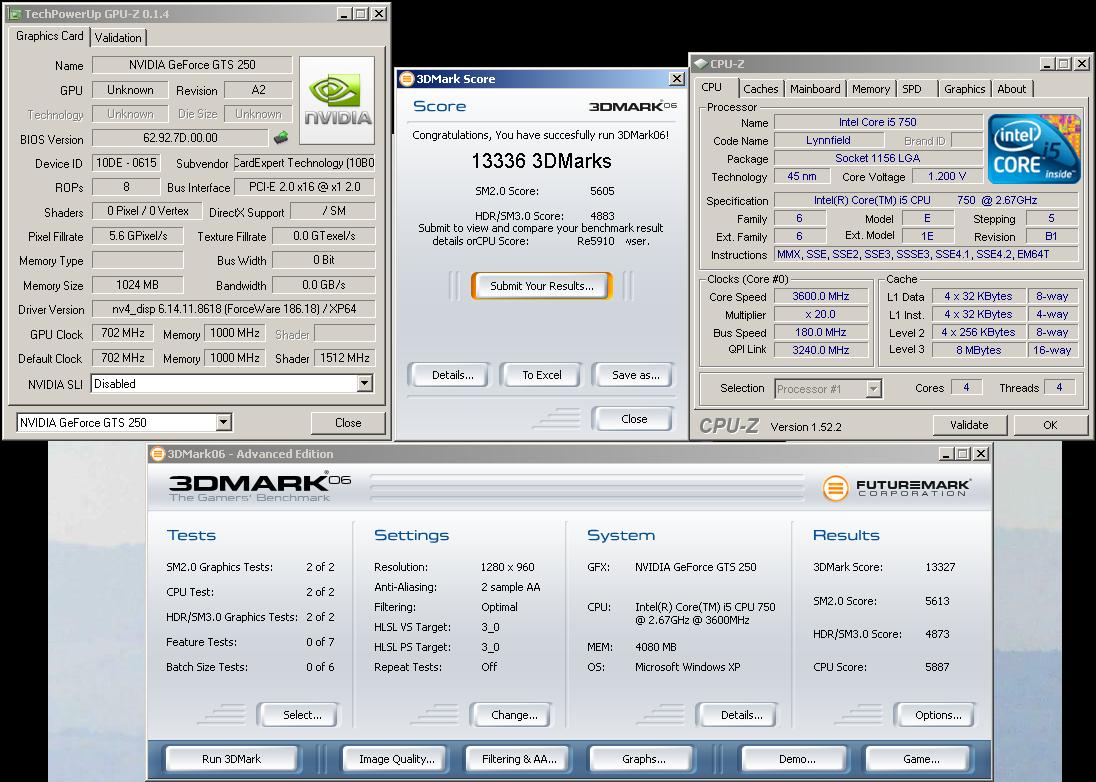Open the Graphics tab in CPU-Z
Image resolution: width=1096 pixels, height=782 pixels.
coord(965,89)
